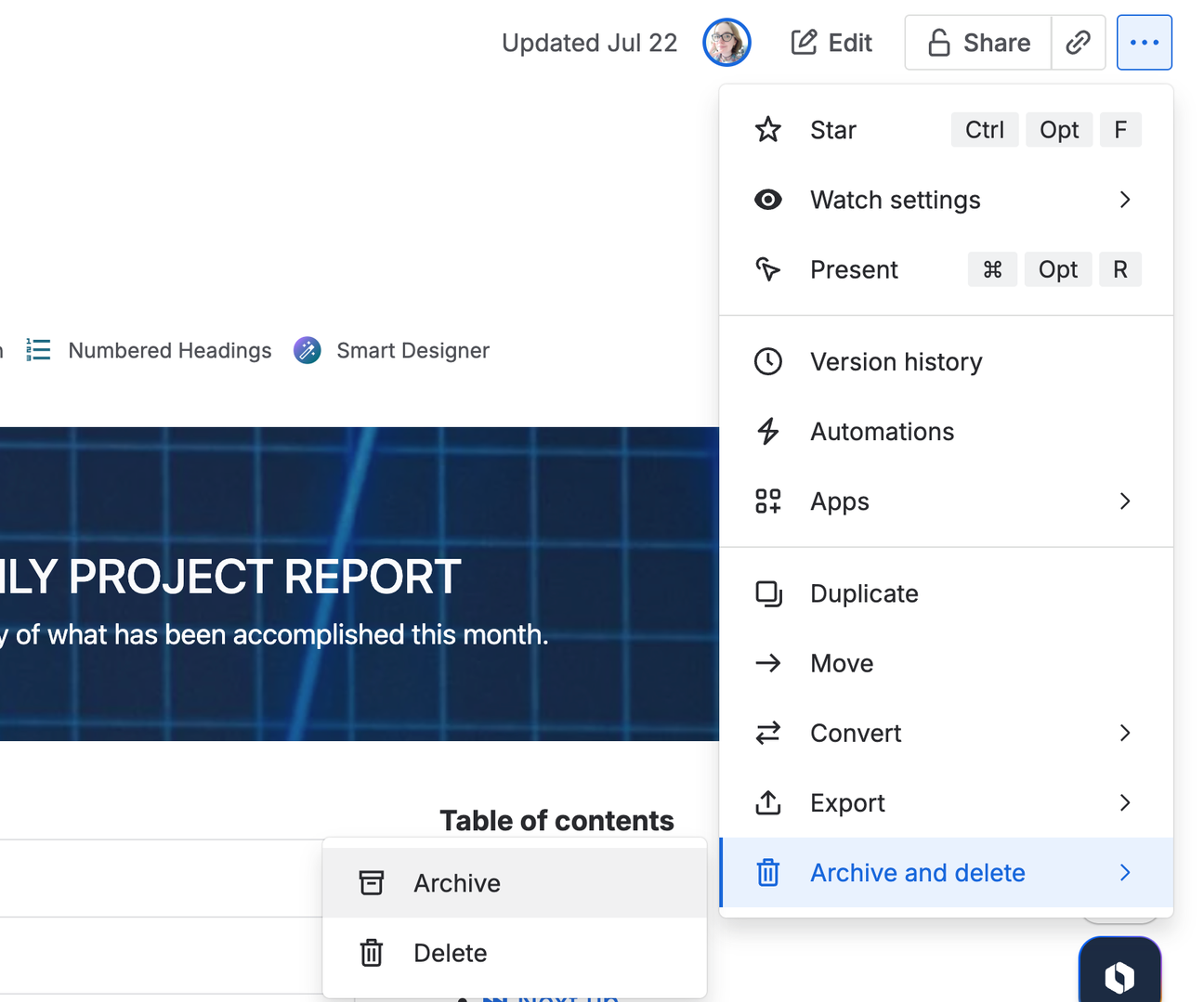The width and height of the screenshot is (1204, 1002).
Task: Click the Export upload icon
Action: pos(768,802)
